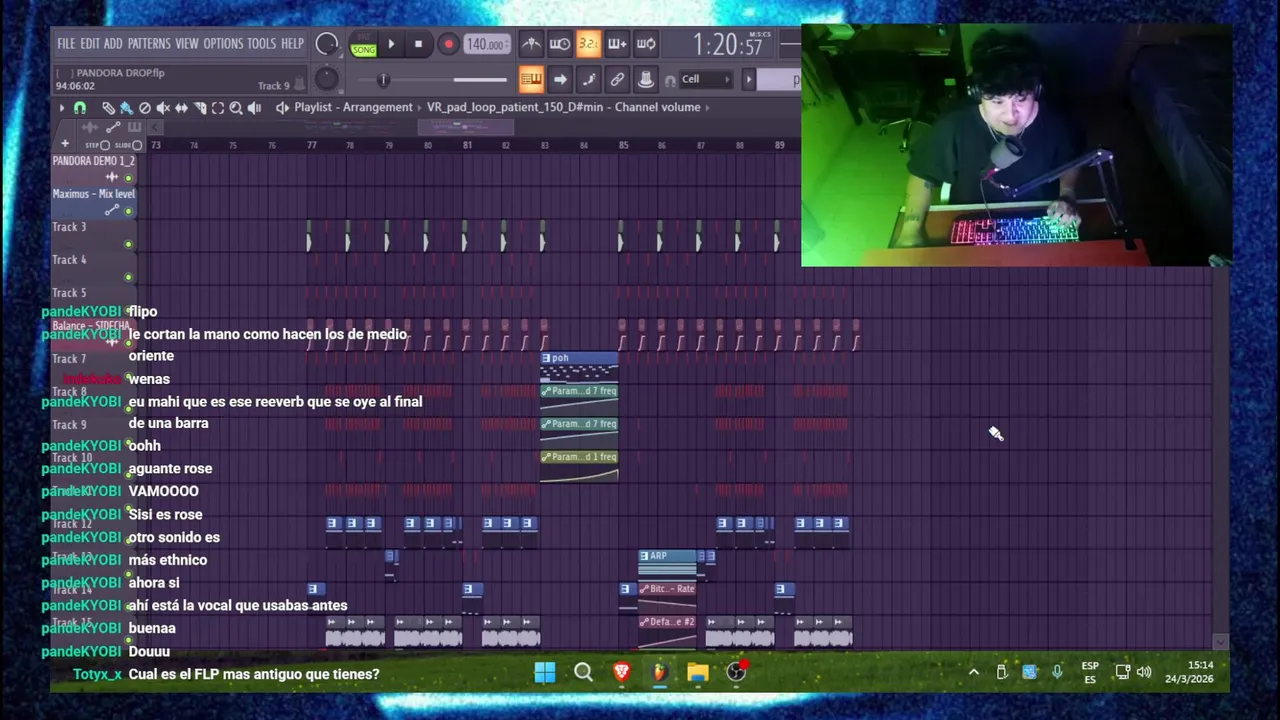Click the 1:20:57 time display

728,45
